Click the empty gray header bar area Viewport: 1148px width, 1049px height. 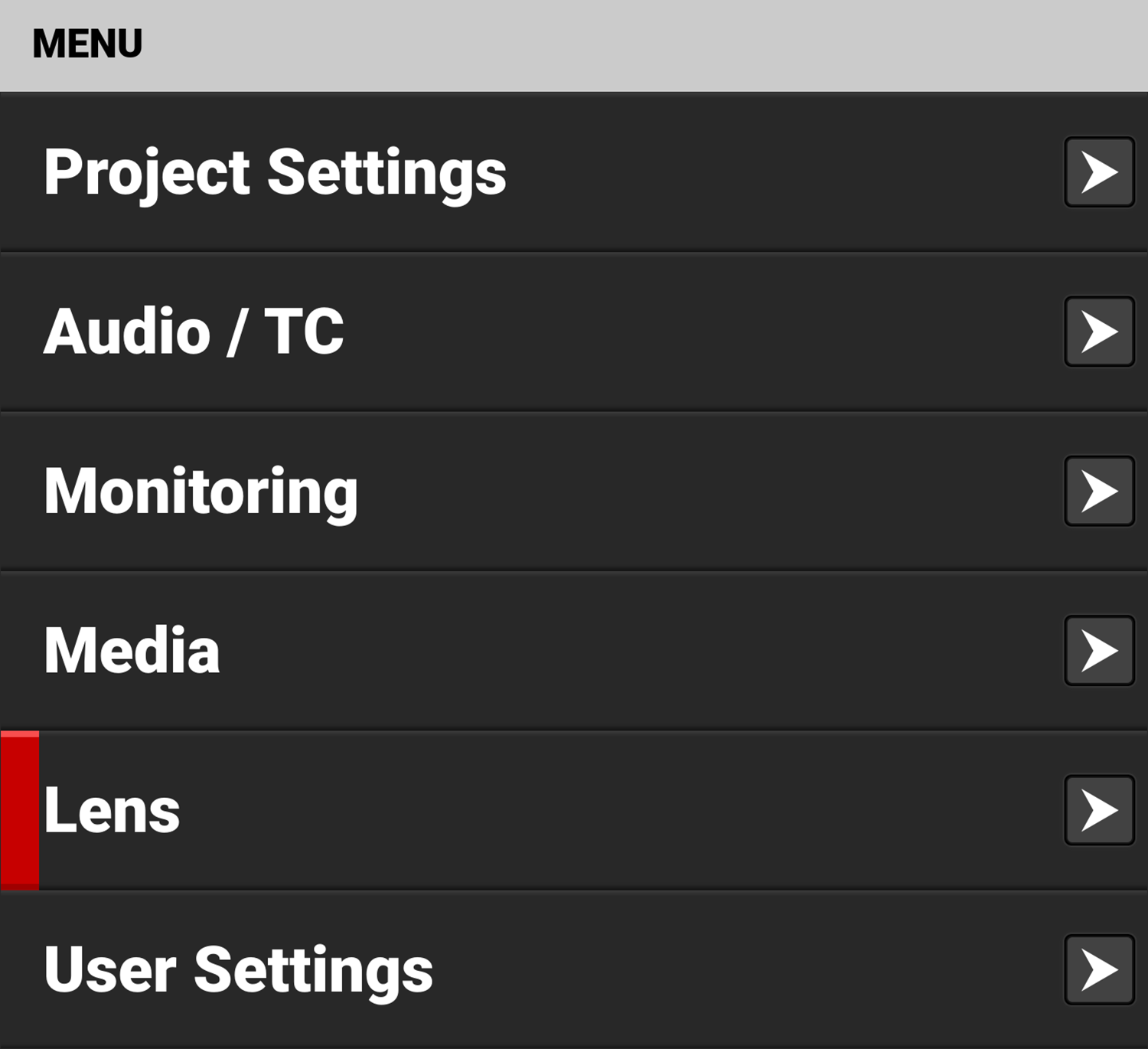612,44
